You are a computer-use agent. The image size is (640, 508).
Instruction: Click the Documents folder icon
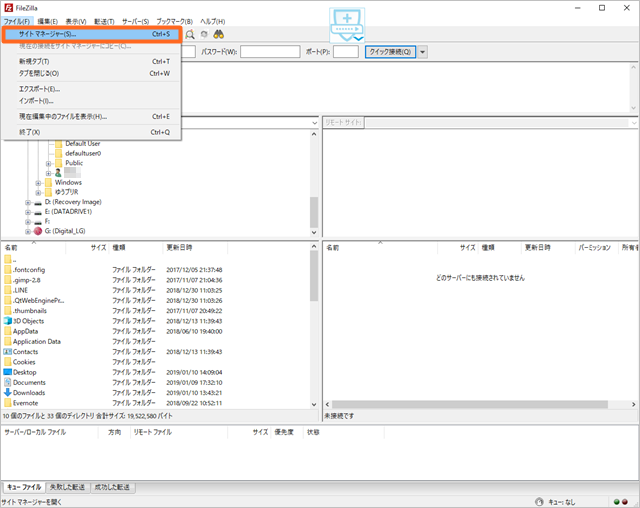pos(7,382)
